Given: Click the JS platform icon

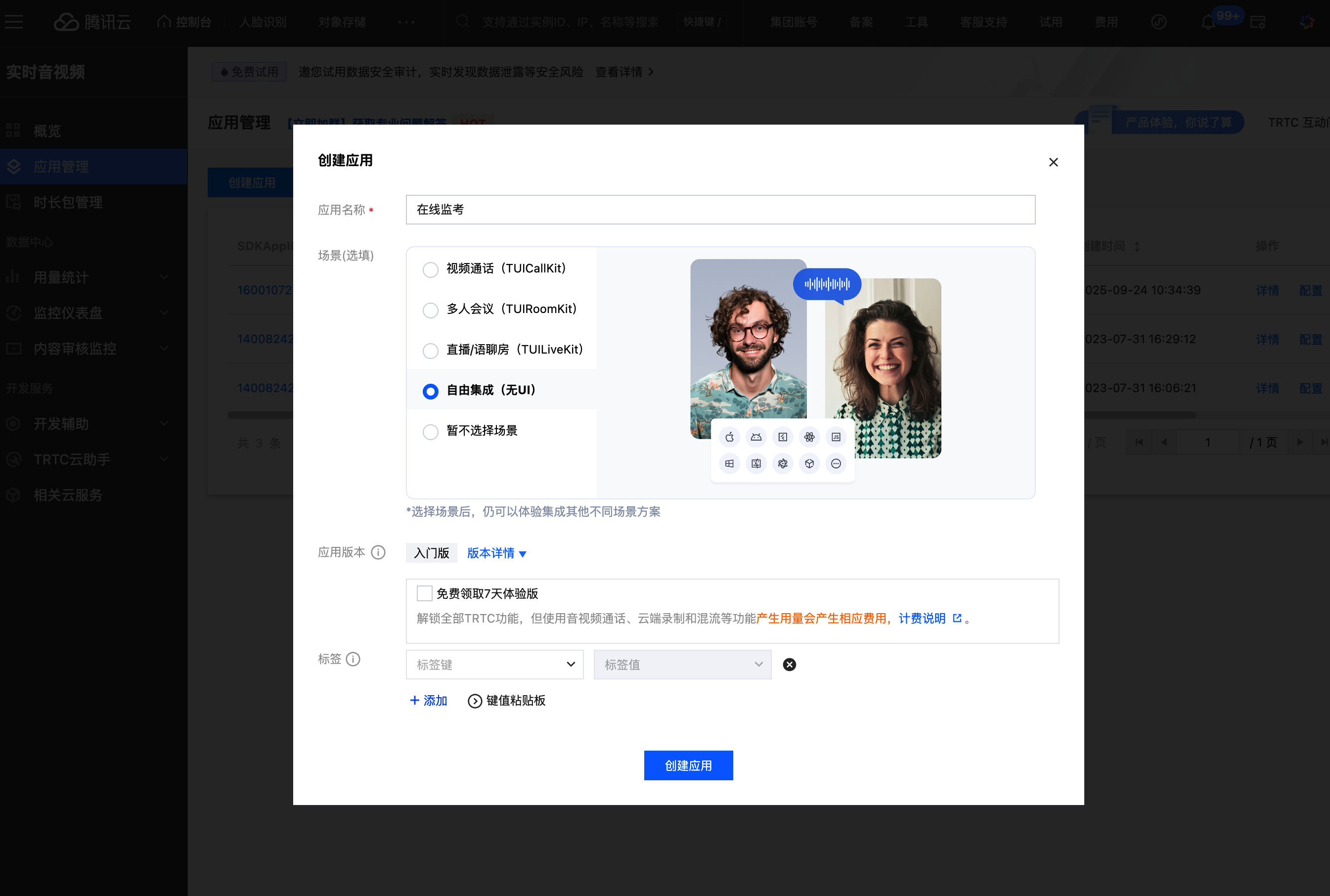Looking at the screenshot, I should 836,437.
